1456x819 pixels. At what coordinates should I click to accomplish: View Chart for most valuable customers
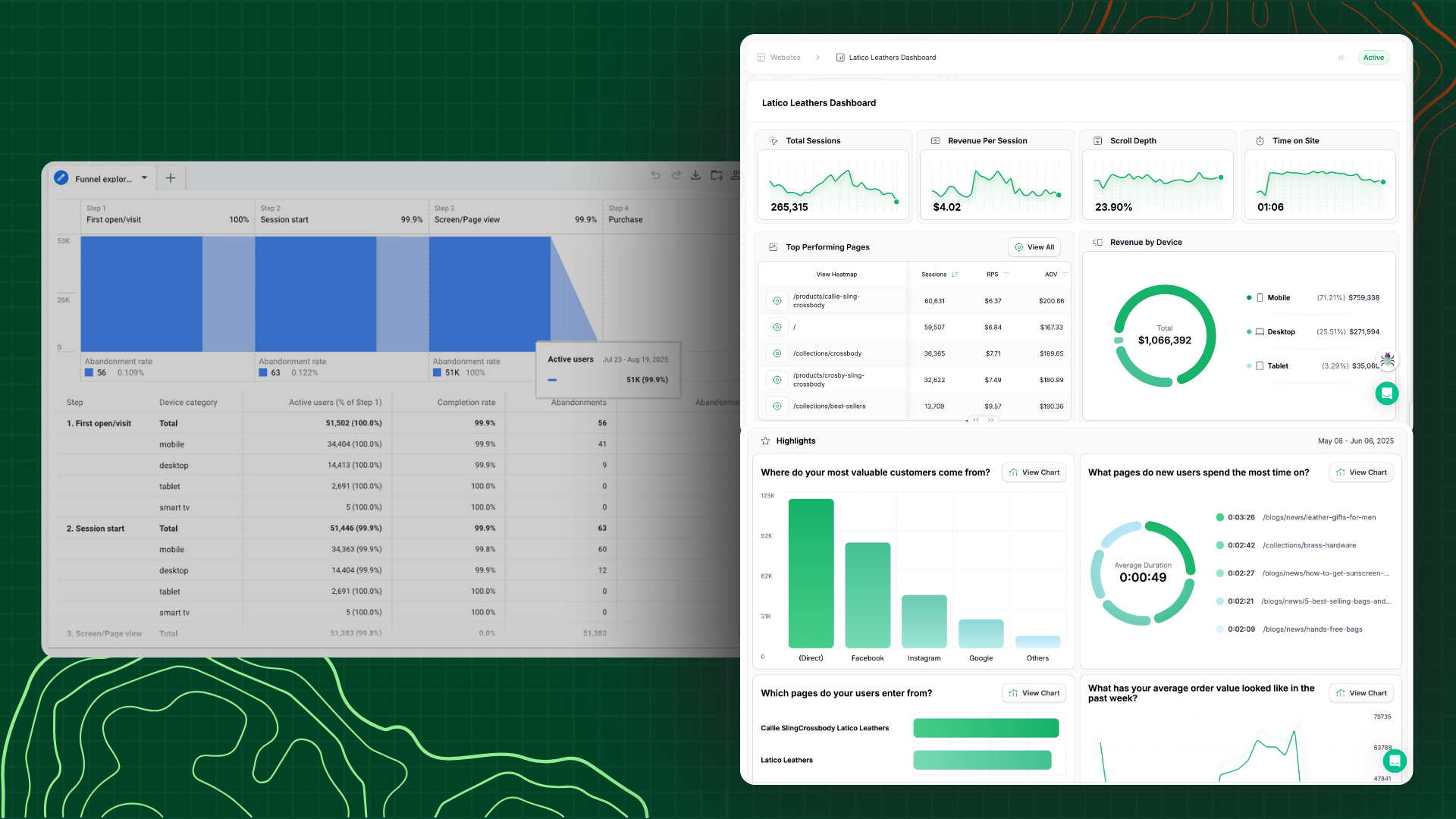1034,472
